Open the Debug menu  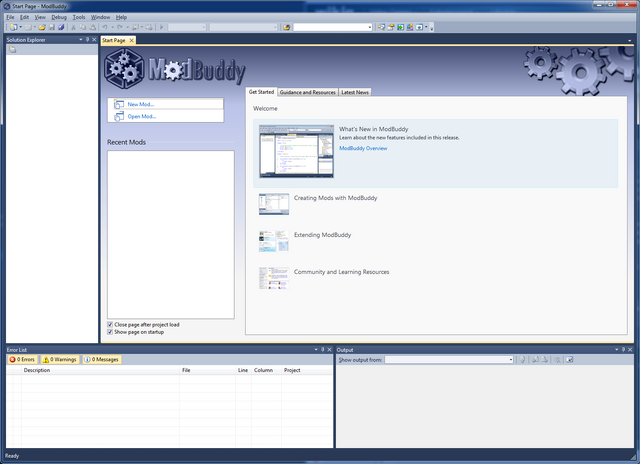click(x=59, y=17)
